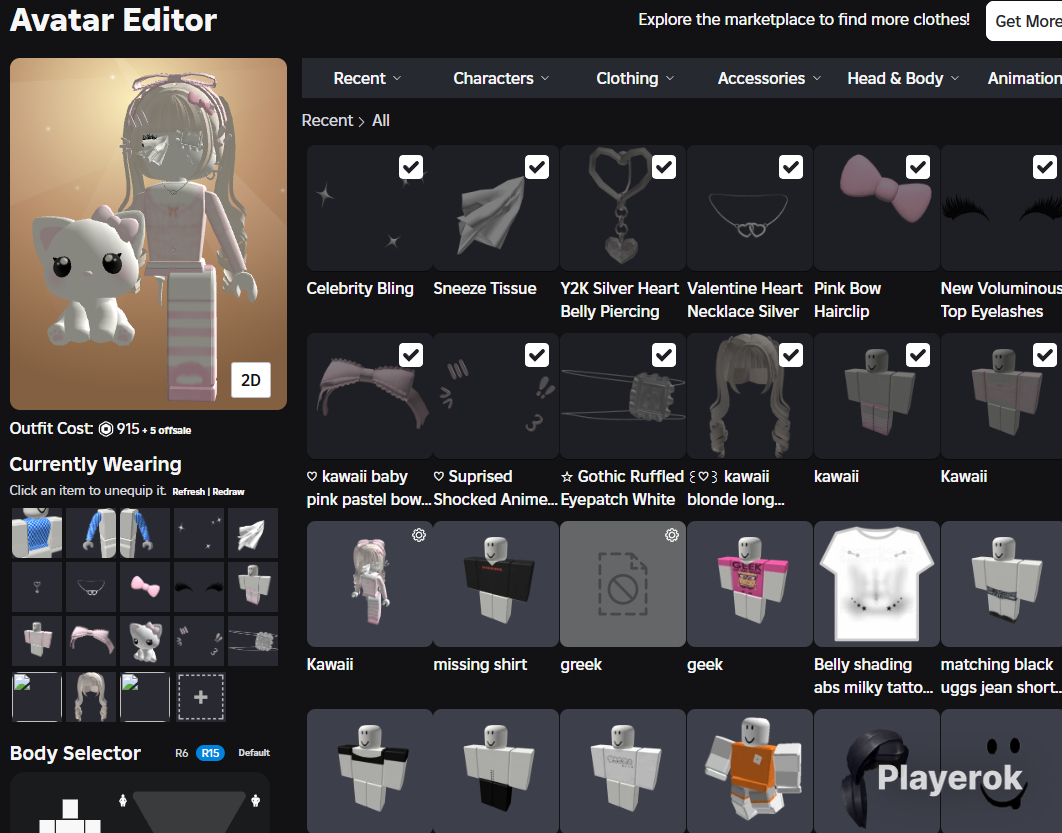The width and height of the screenshot is (1062, 833).
Task: Uncheck kawaii baby pink pastel bow checkbox
Action: click(410, 355)
